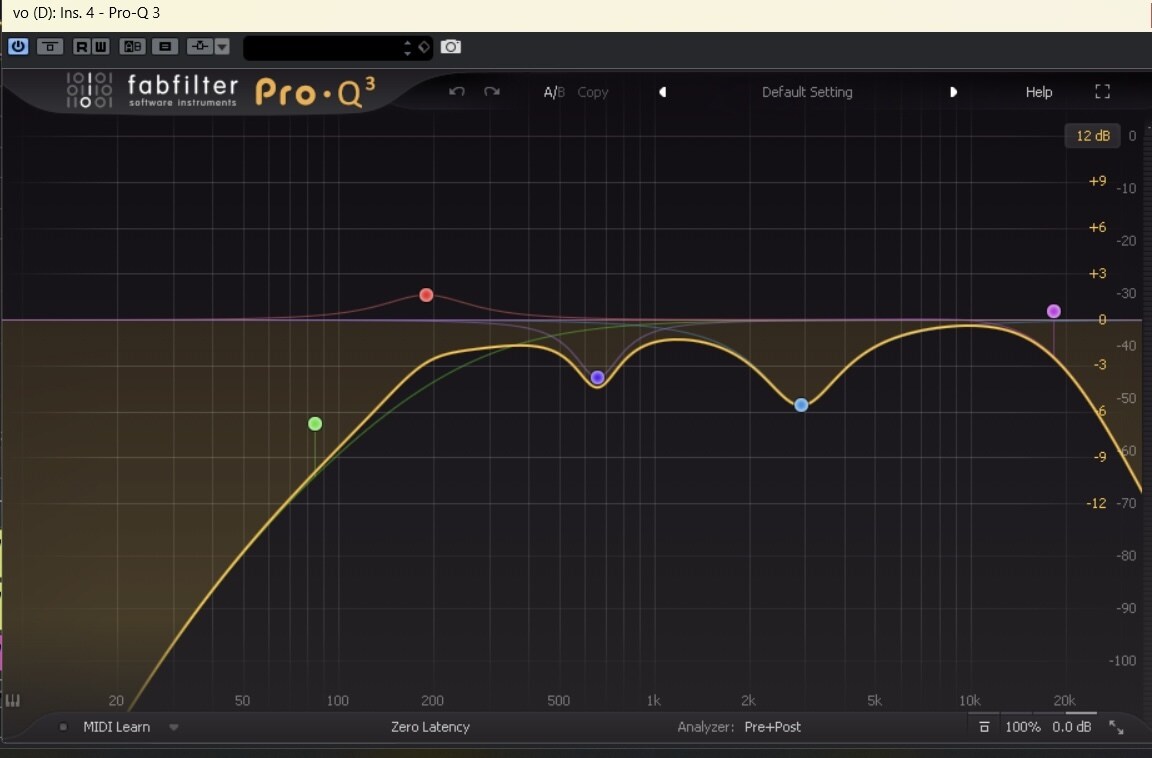Take a plugin snapshot with the camera icon

450,47
